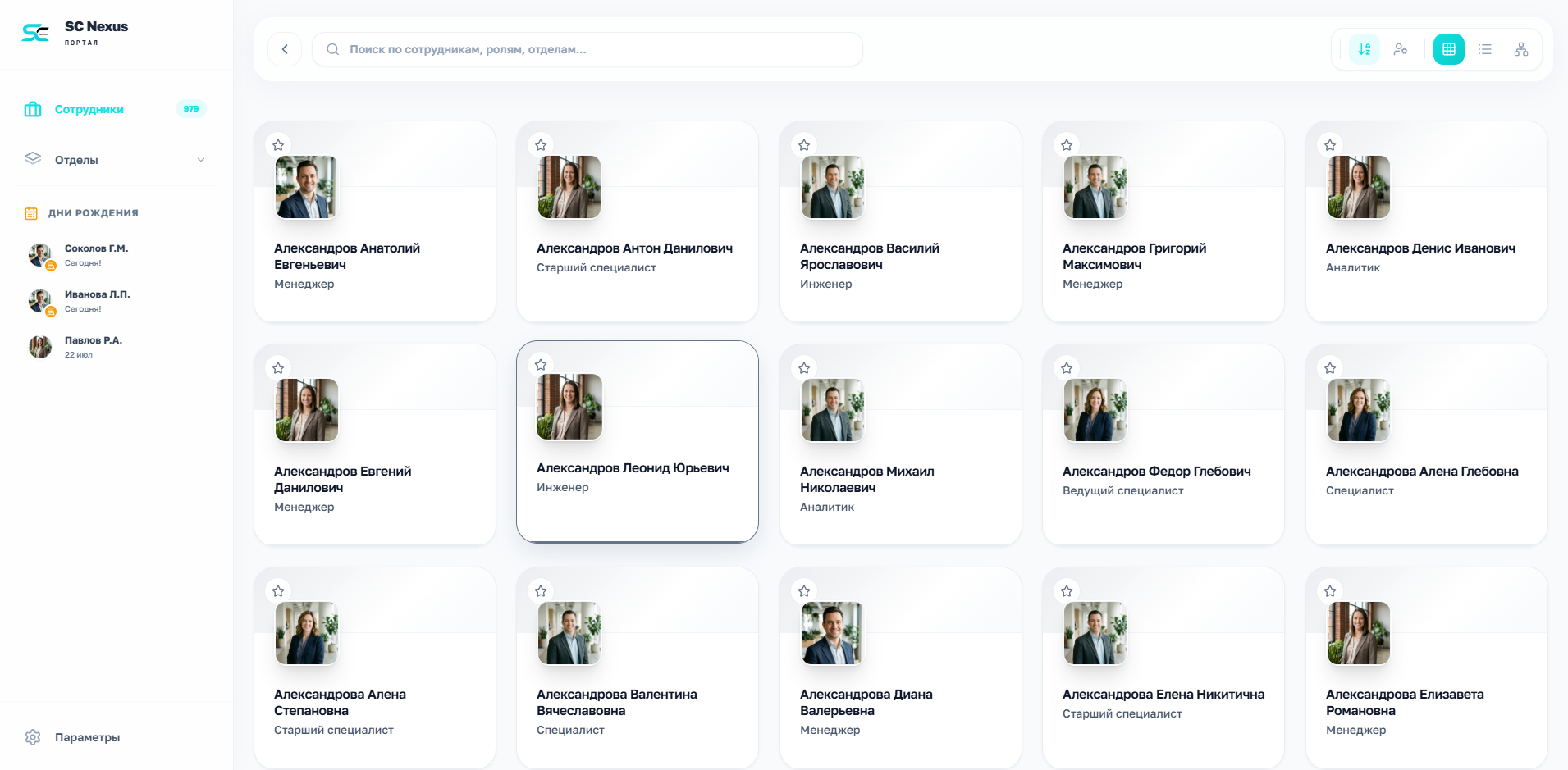Select name Александрова Алена Степановна
The image size is (1568, 770).
click(341, 703)
